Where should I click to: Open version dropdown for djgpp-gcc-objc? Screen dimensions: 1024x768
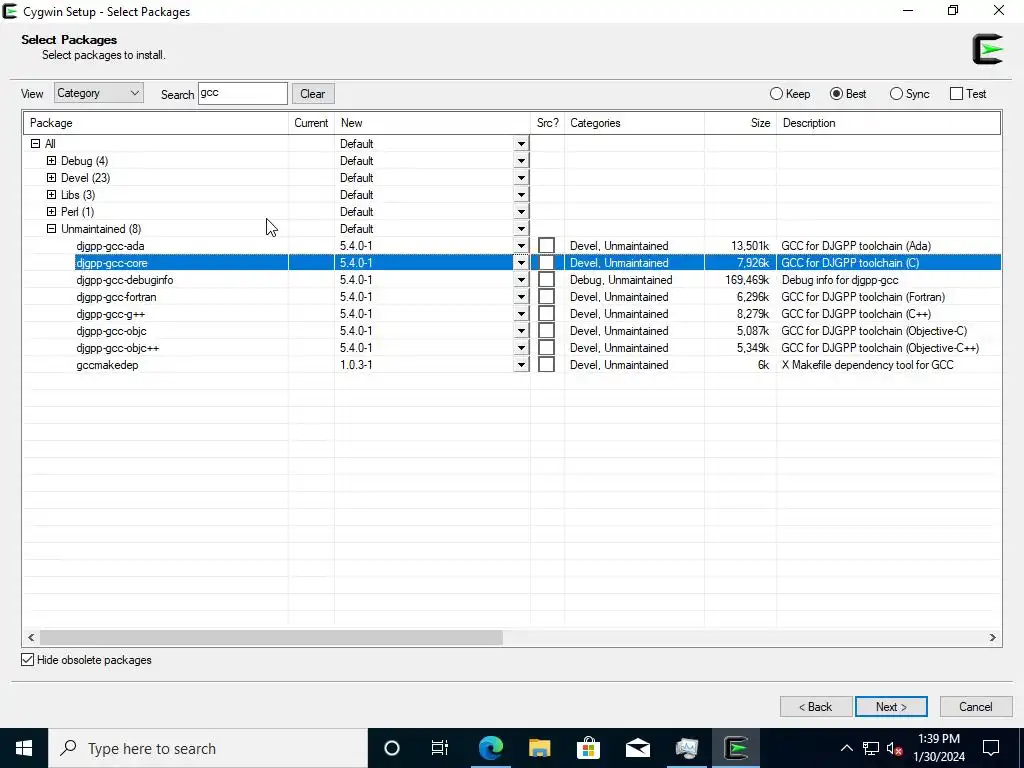click(521, 330)
